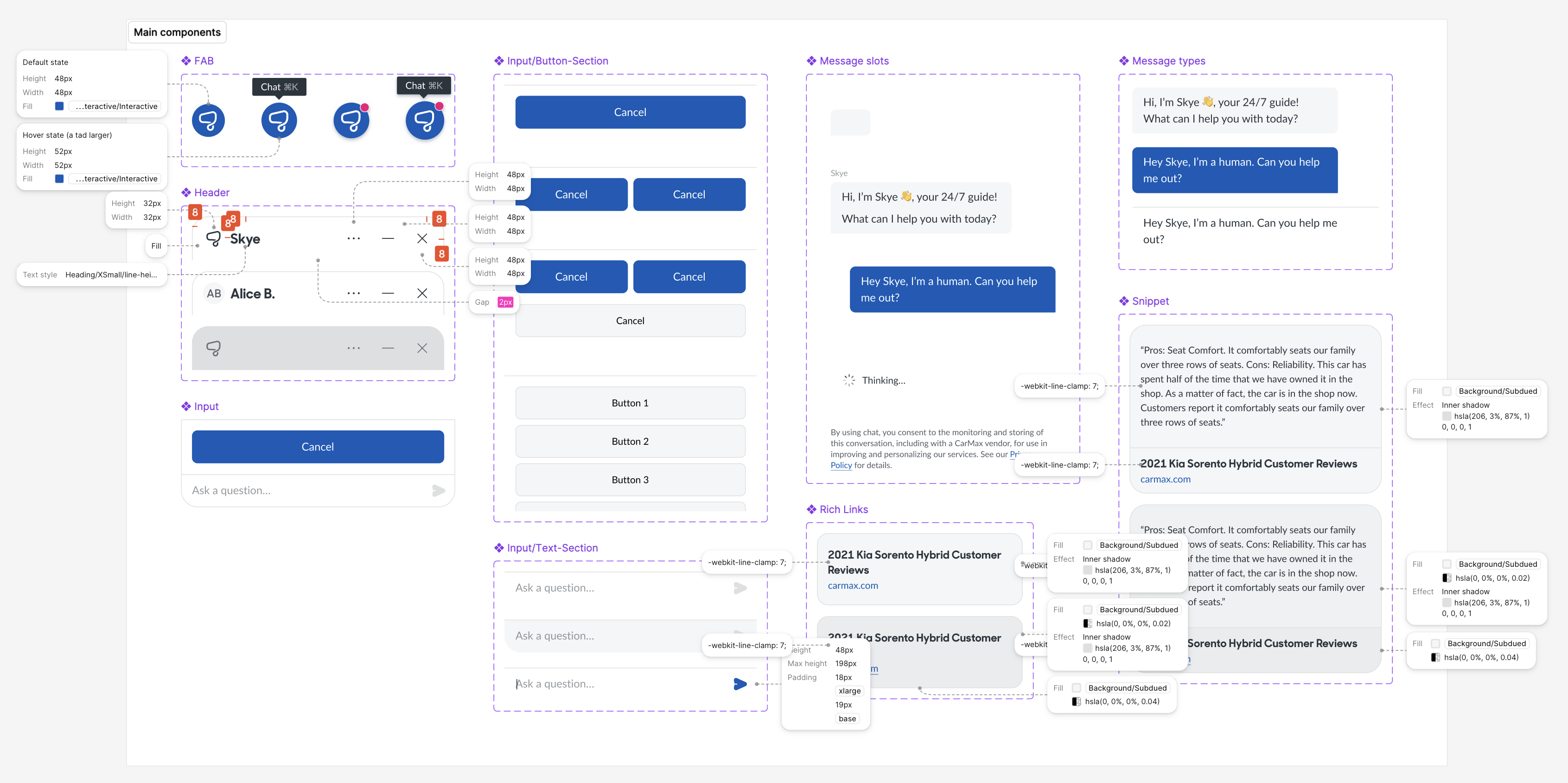Click the blue send arrow in text input
The image size is (1568, 783).
739,684
